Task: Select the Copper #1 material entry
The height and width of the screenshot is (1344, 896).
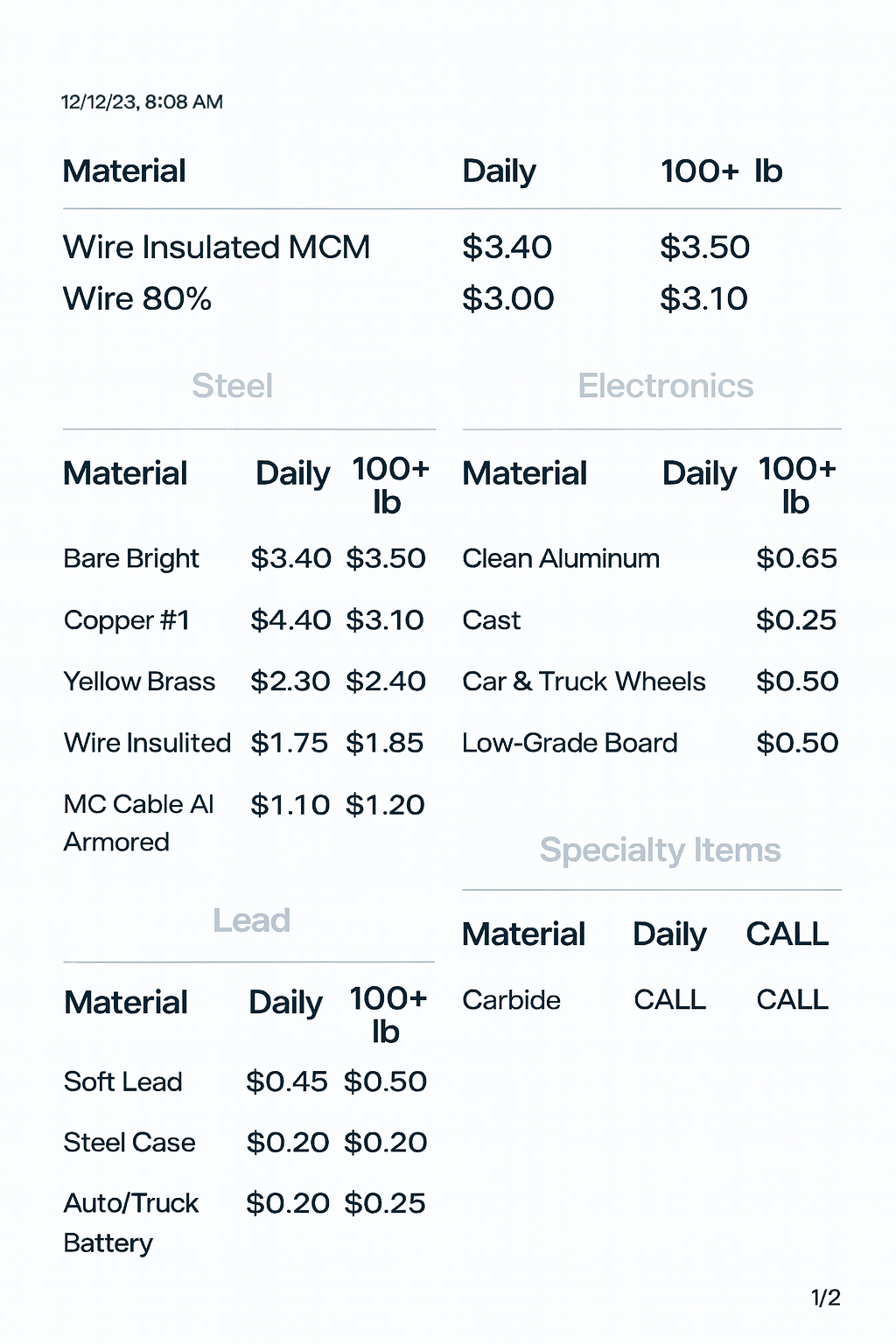Action: coord(127,620)
